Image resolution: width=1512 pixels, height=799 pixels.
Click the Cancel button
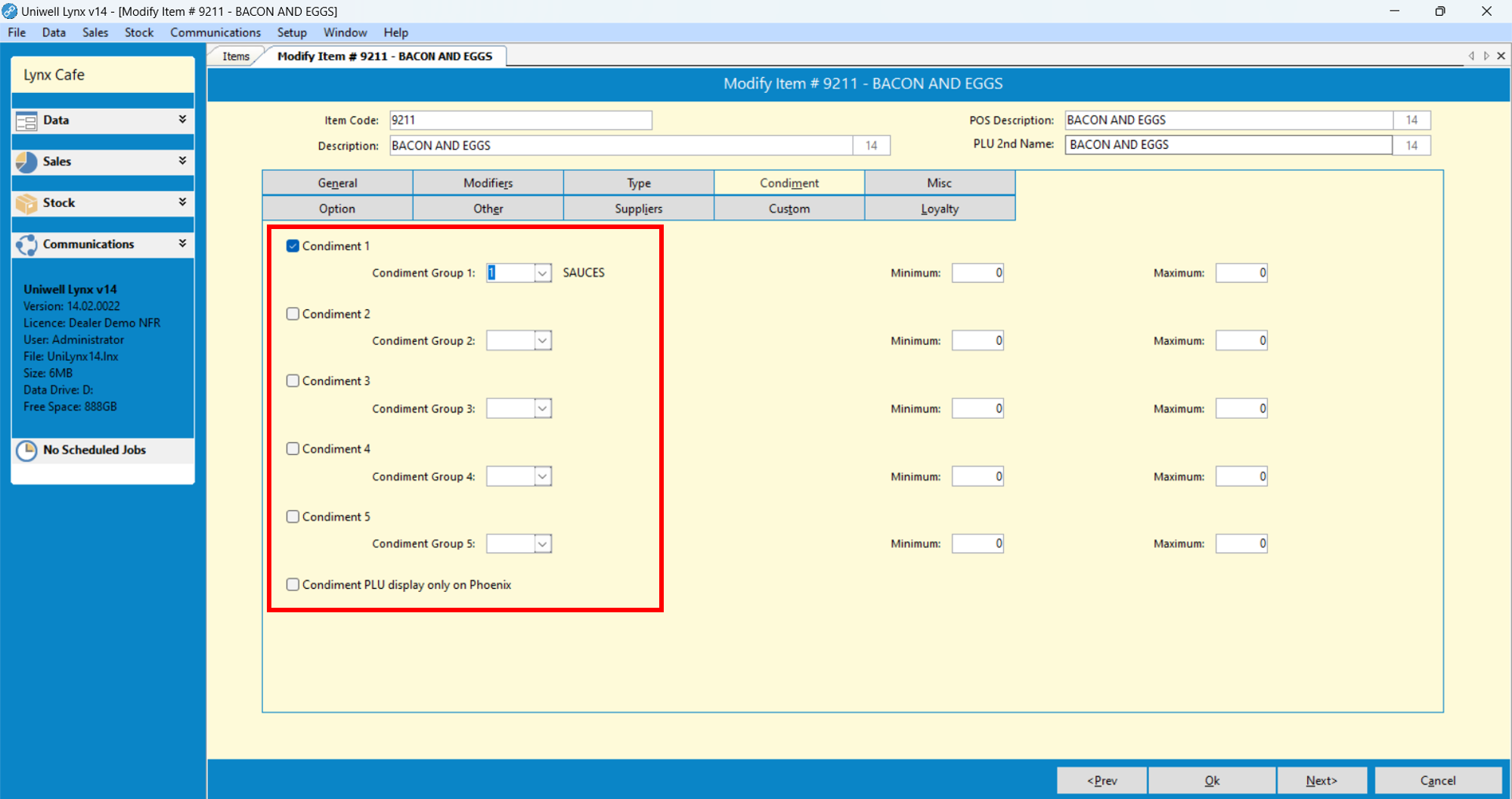coord(1438,781)
